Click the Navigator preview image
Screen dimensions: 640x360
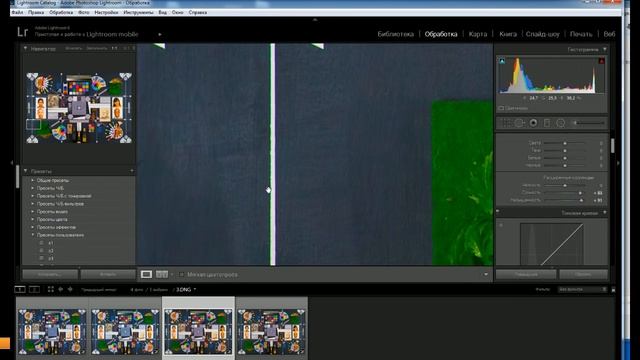tap(79, 108)
